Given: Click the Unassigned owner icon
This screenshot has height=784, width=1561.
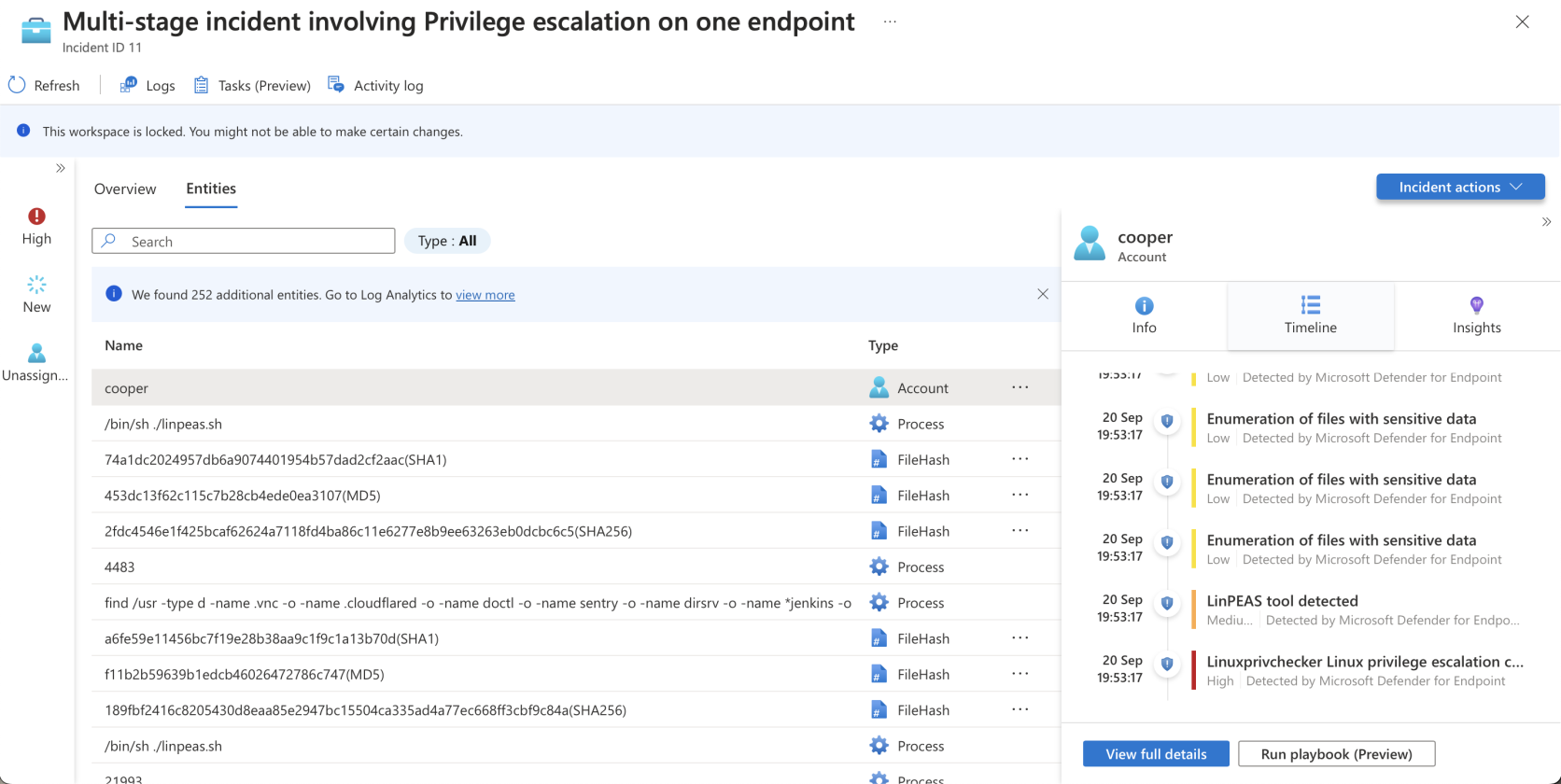Looking at the screenshot, I should (x=36, y=353).
